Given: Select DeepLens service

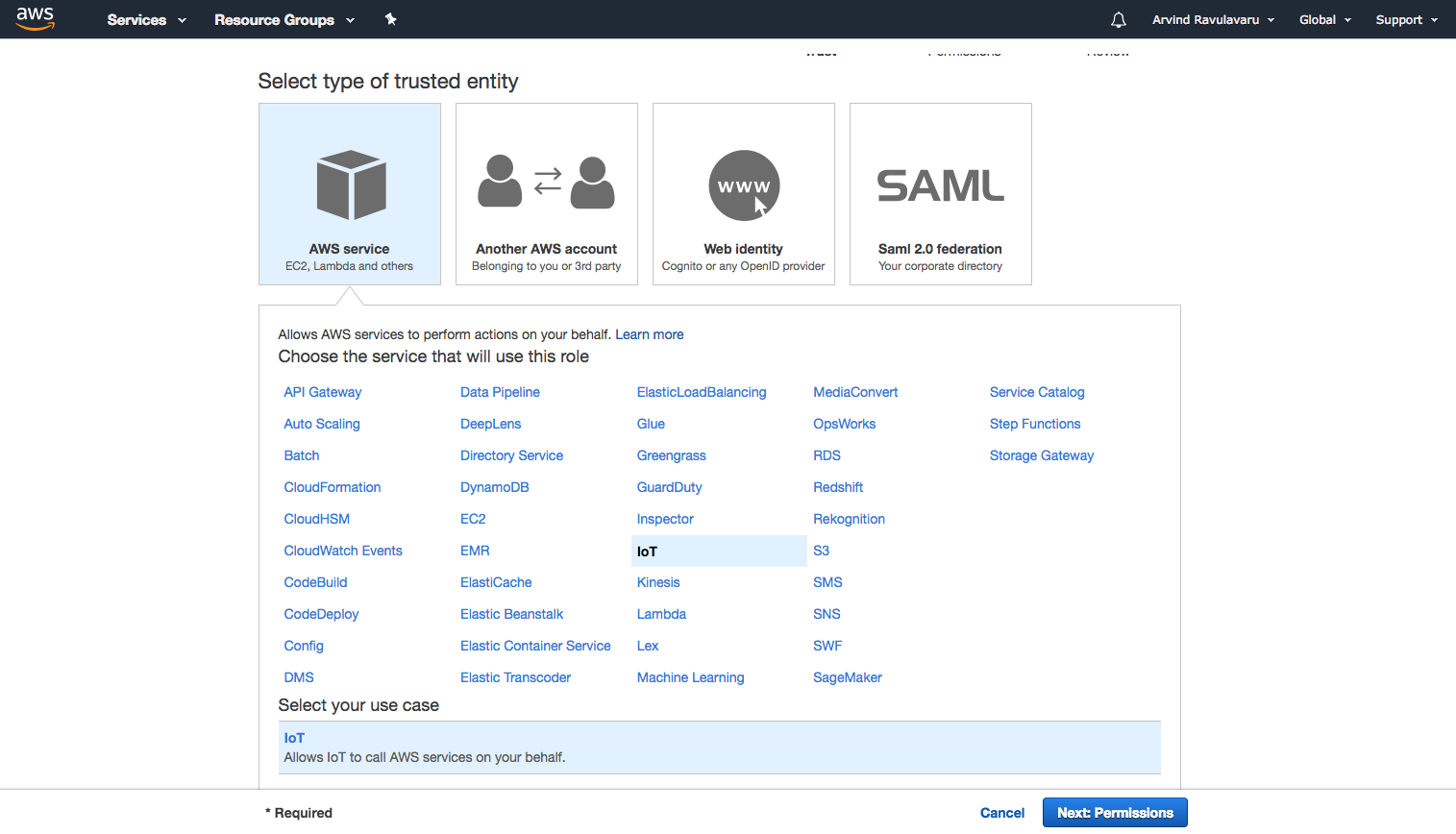Looking at the screenshot, I should [x=491, y=424].
